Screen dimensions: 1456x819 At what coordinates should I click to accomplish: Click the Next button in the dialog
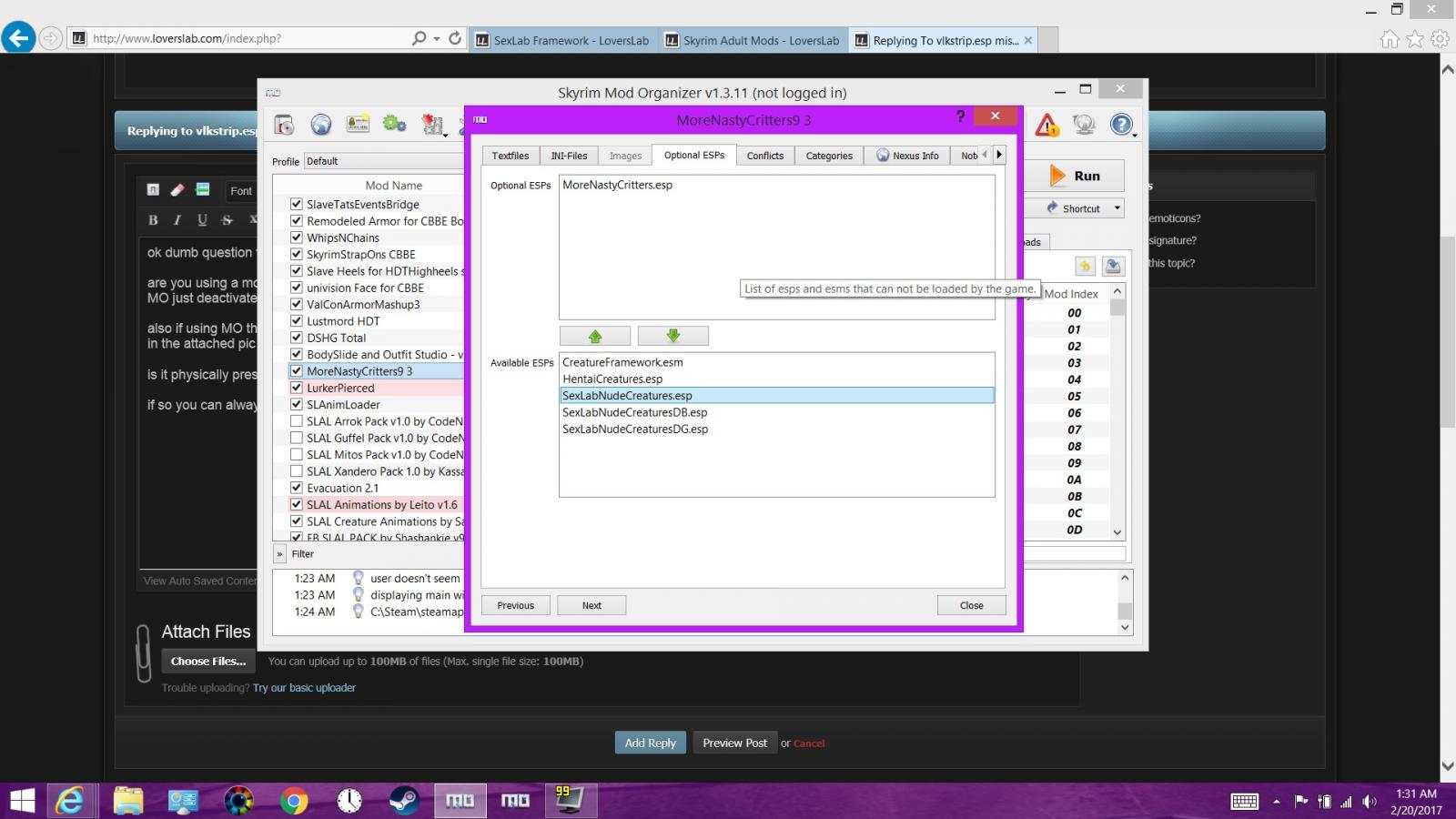tap(591, 605)
